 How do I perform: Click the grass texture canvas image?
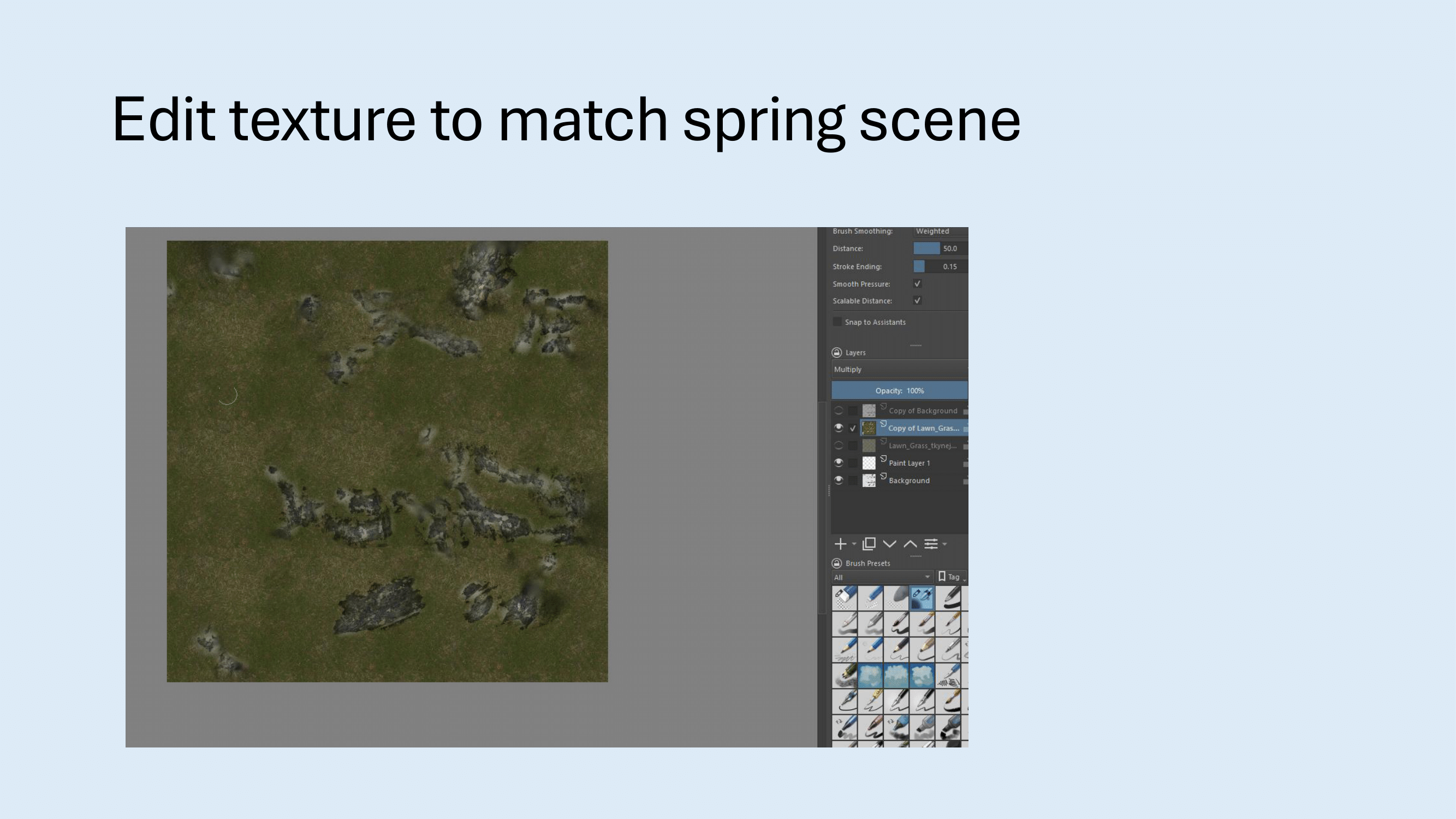[x=387, y=461]
